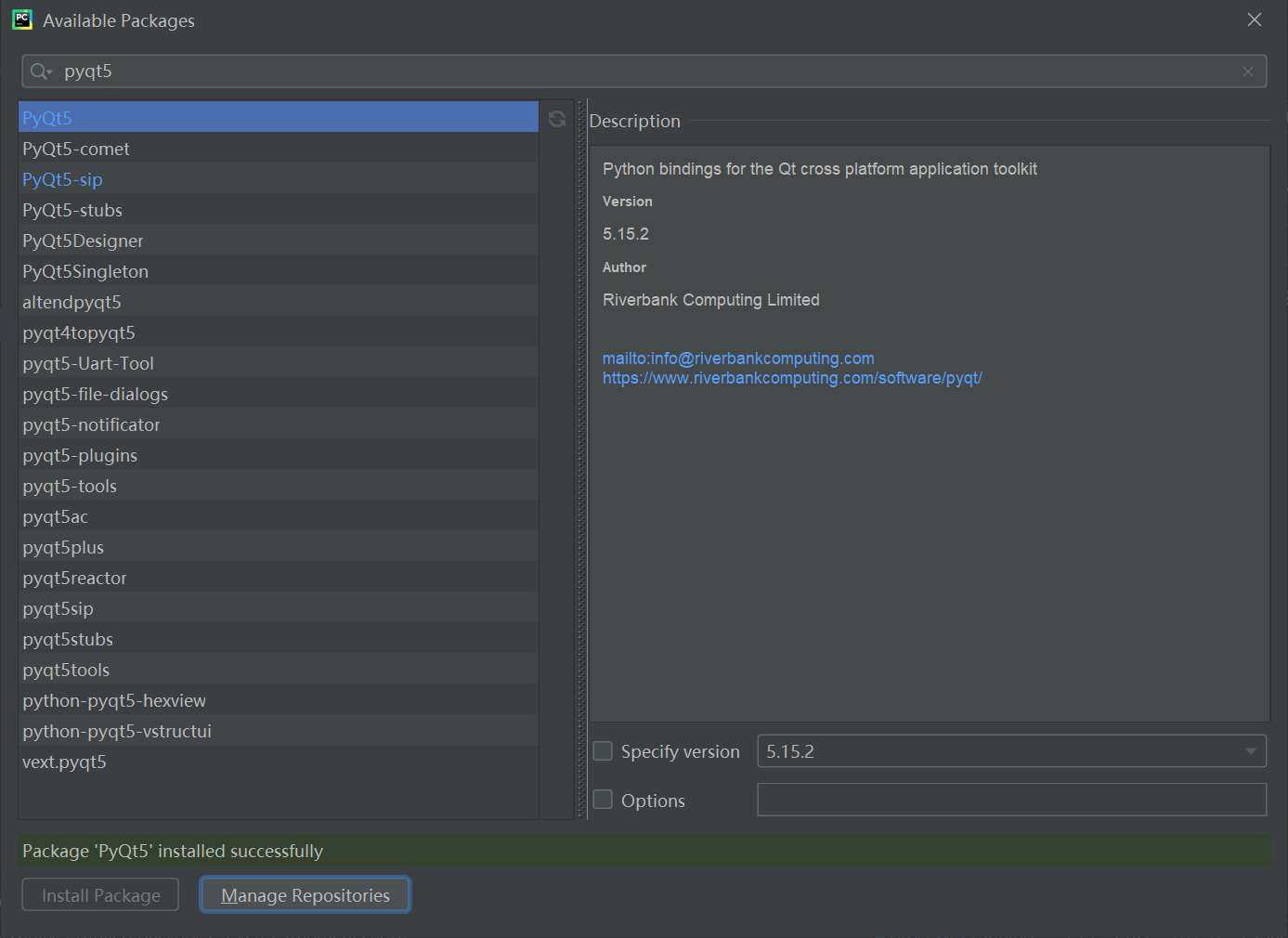Select the vext.pyqt5 package
Viewport: 1288px width, 938px height.
tap(279, 761)
